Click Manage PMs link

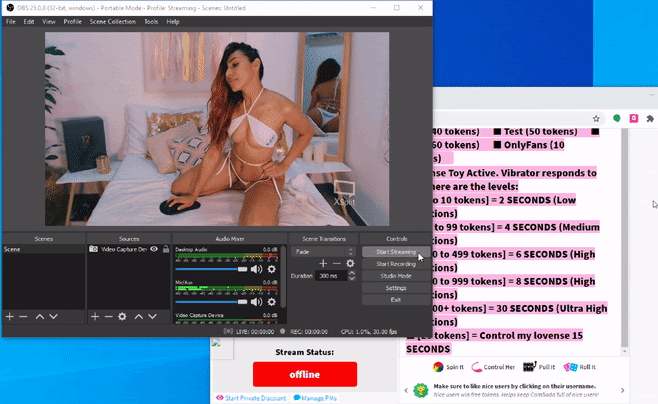click(x=315, y=398)
